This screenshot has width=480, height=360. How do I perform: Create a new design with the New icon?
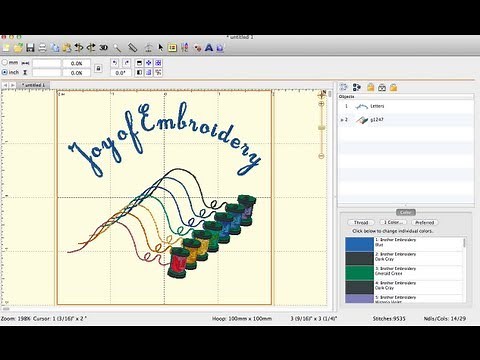click(6, 48)
